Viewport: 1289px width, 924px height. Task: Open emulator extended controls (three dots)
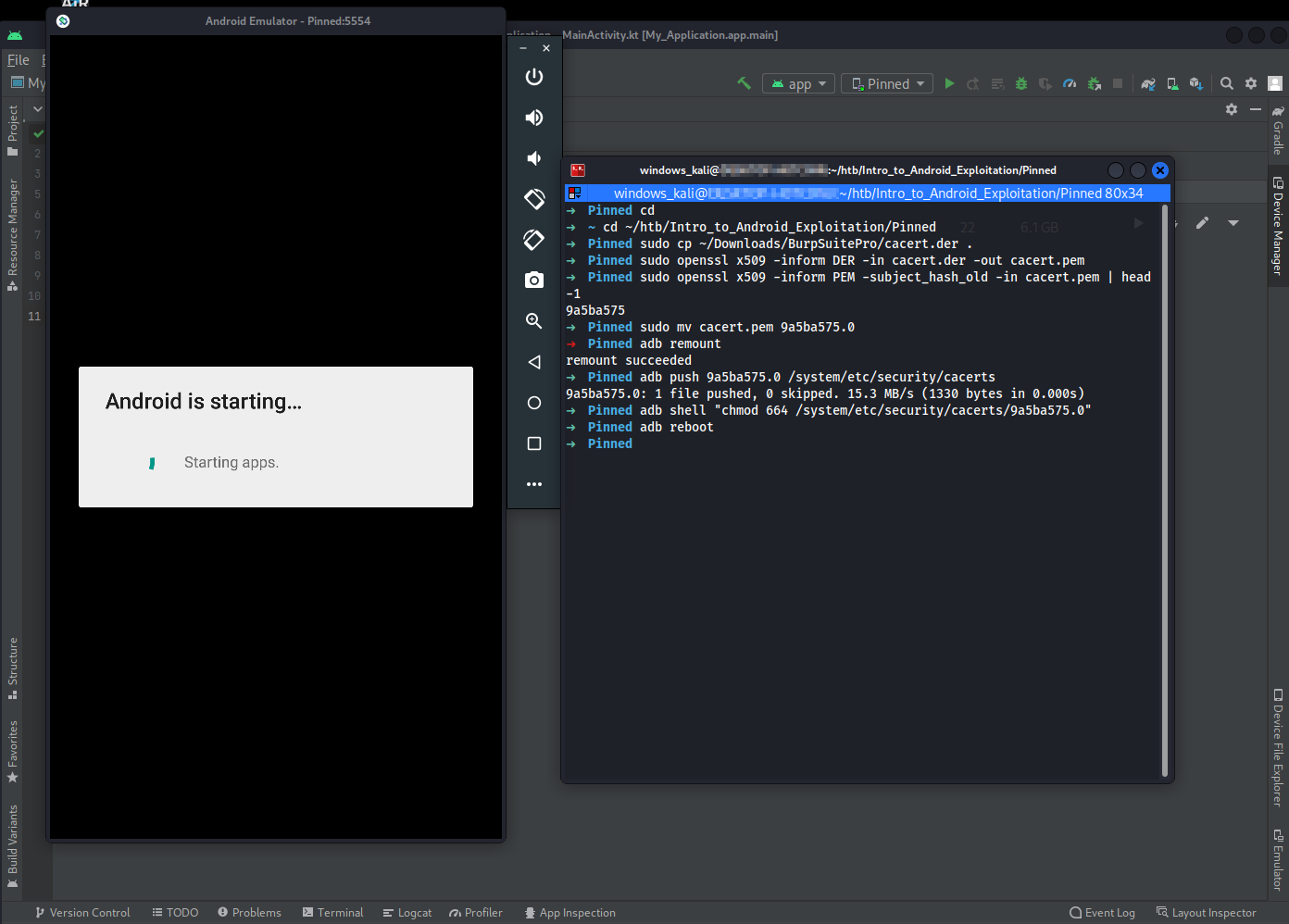tap(534, 484)
